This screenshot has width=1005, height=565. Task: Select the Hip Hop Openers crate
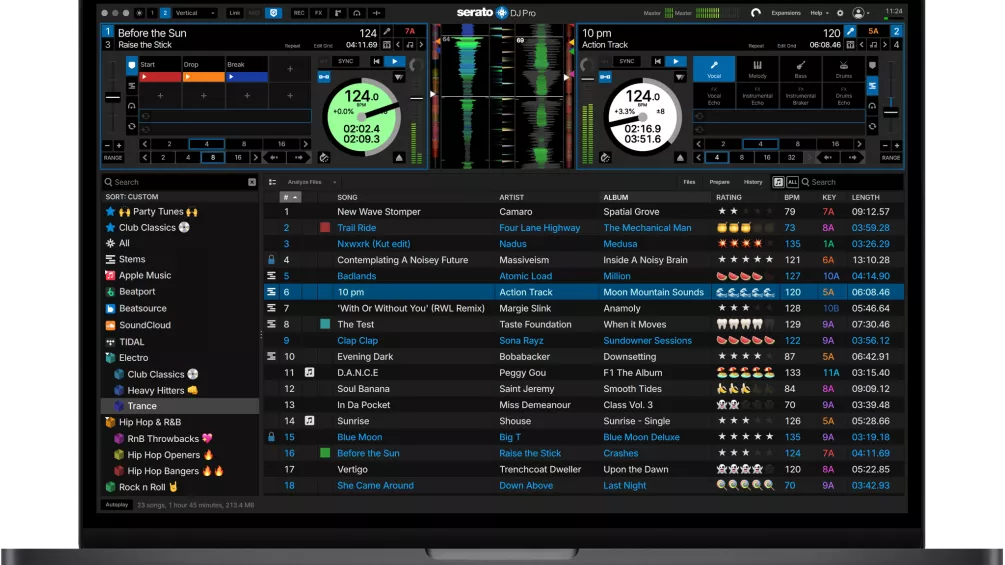click(x=163, y=455)
